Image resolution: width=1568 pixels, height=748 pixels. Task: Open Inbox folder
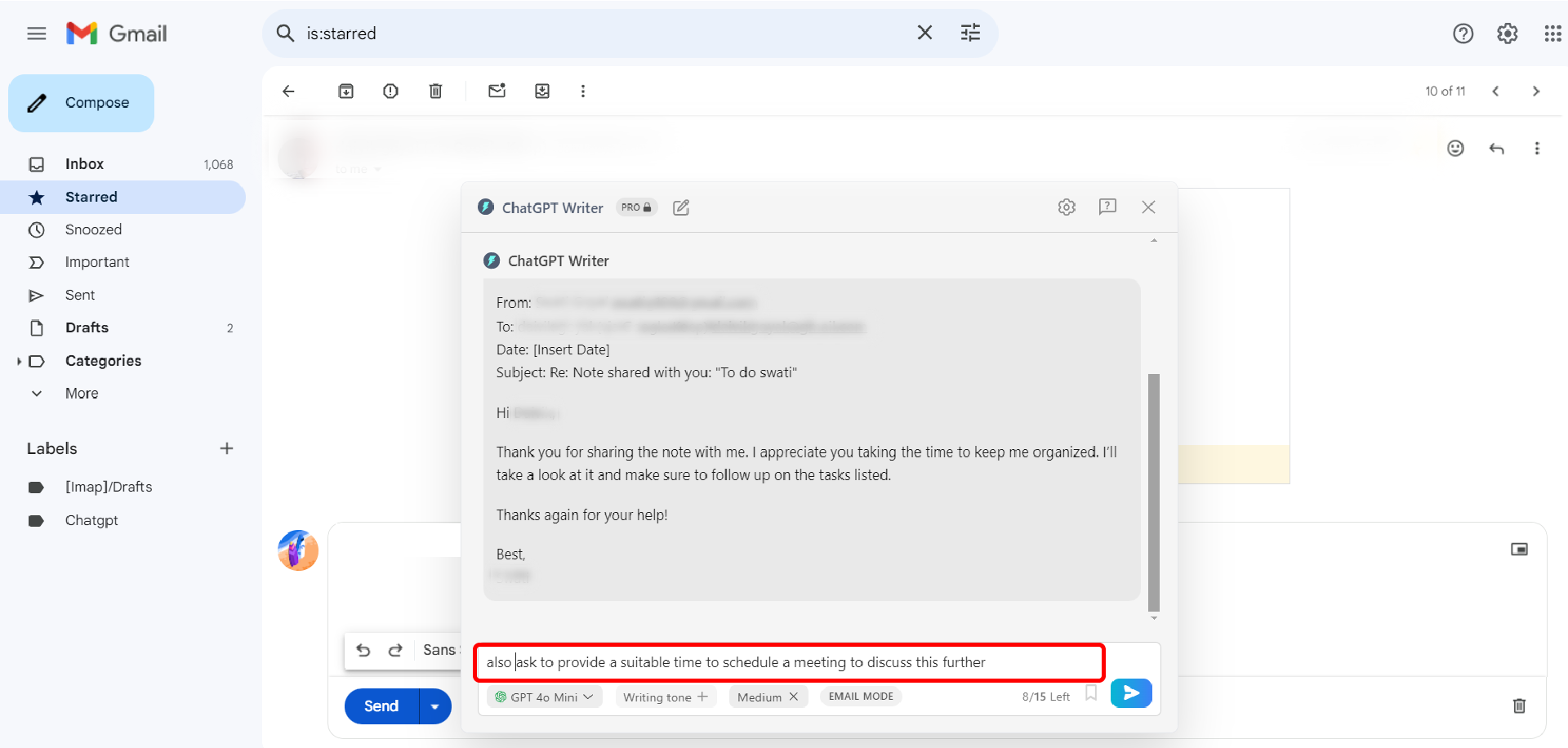tap(122, 164)
